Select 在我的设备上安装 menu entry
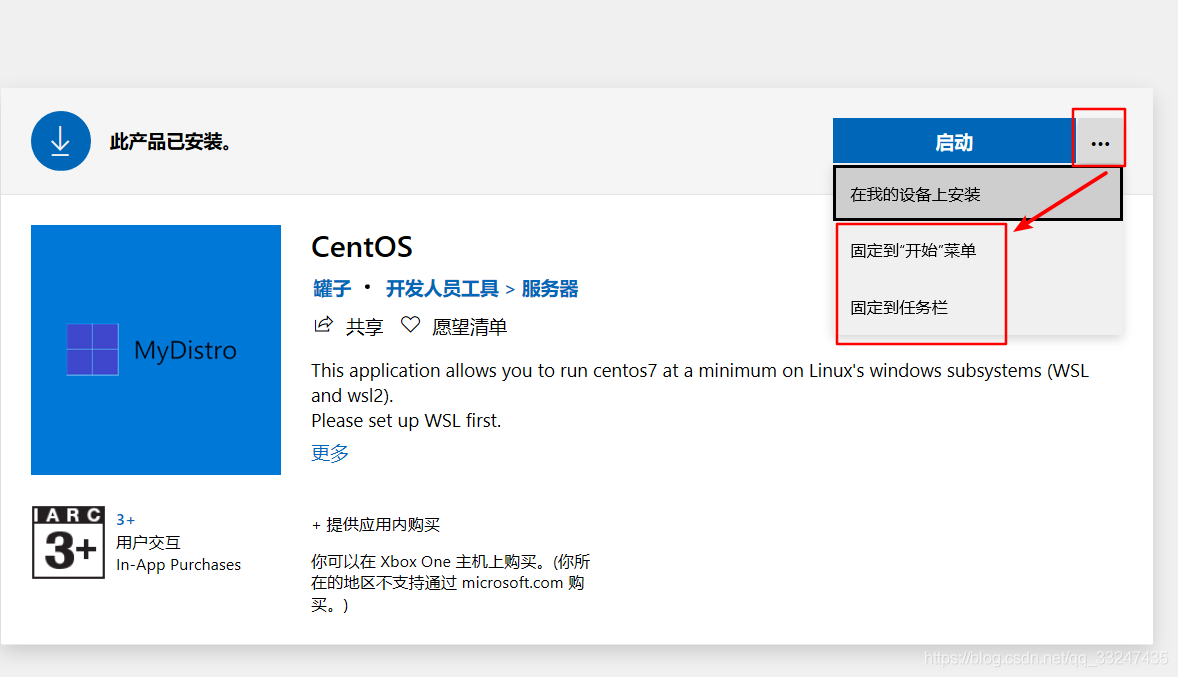Image resolution: width=1178 pixels, height=677 pixels. click(978, 194)
